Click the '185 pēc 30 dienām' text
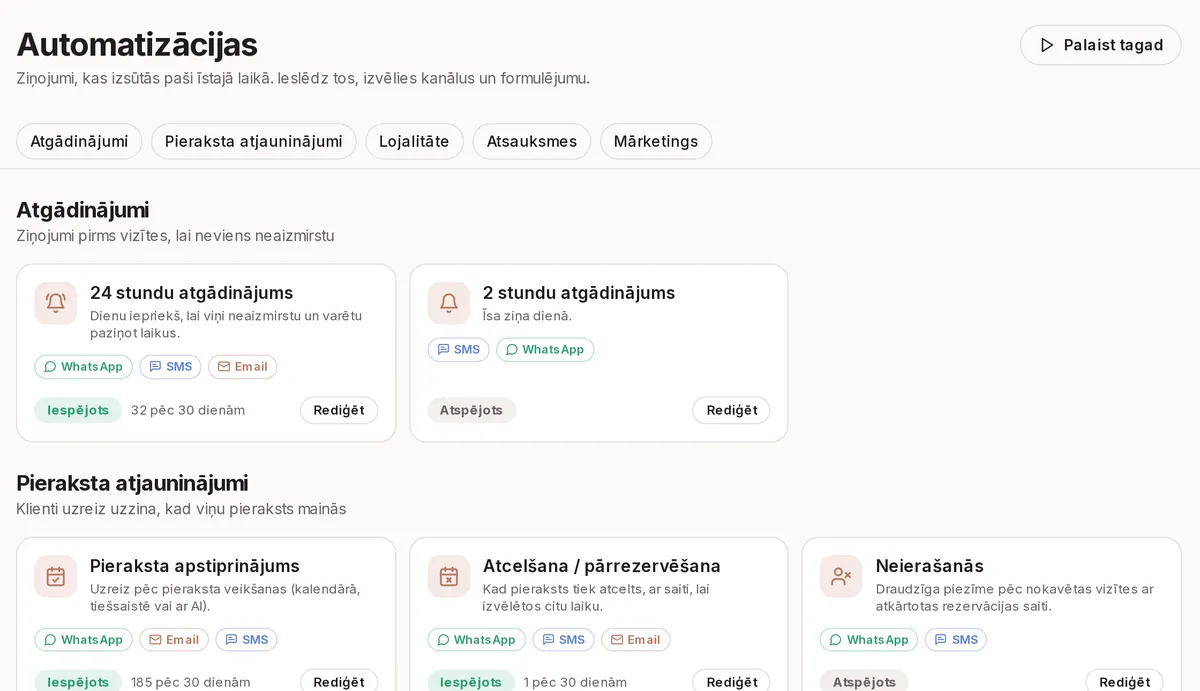 pos(191,682)
